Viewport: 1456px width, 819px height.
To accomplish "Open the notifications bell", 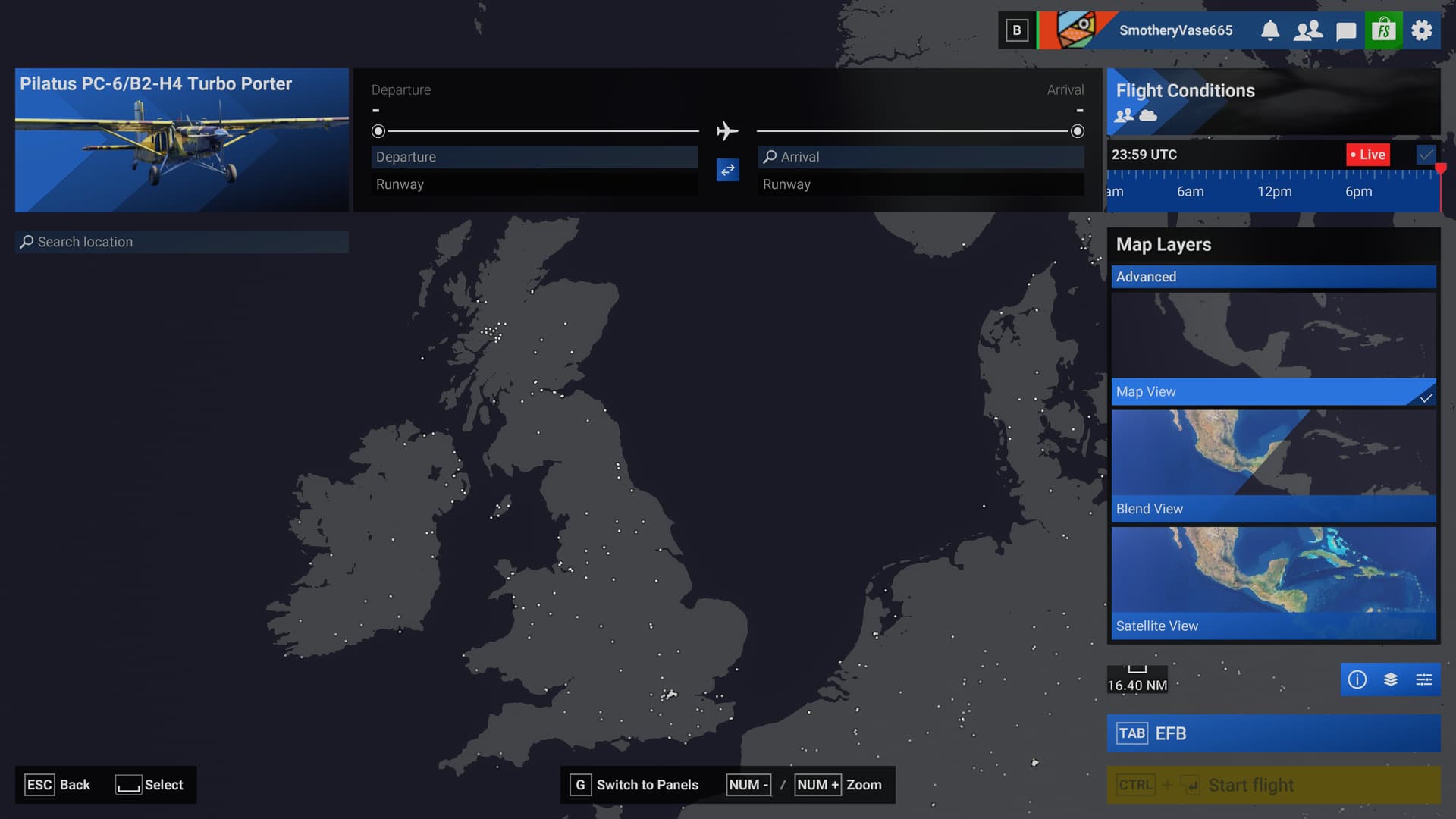I will 1269,30.
